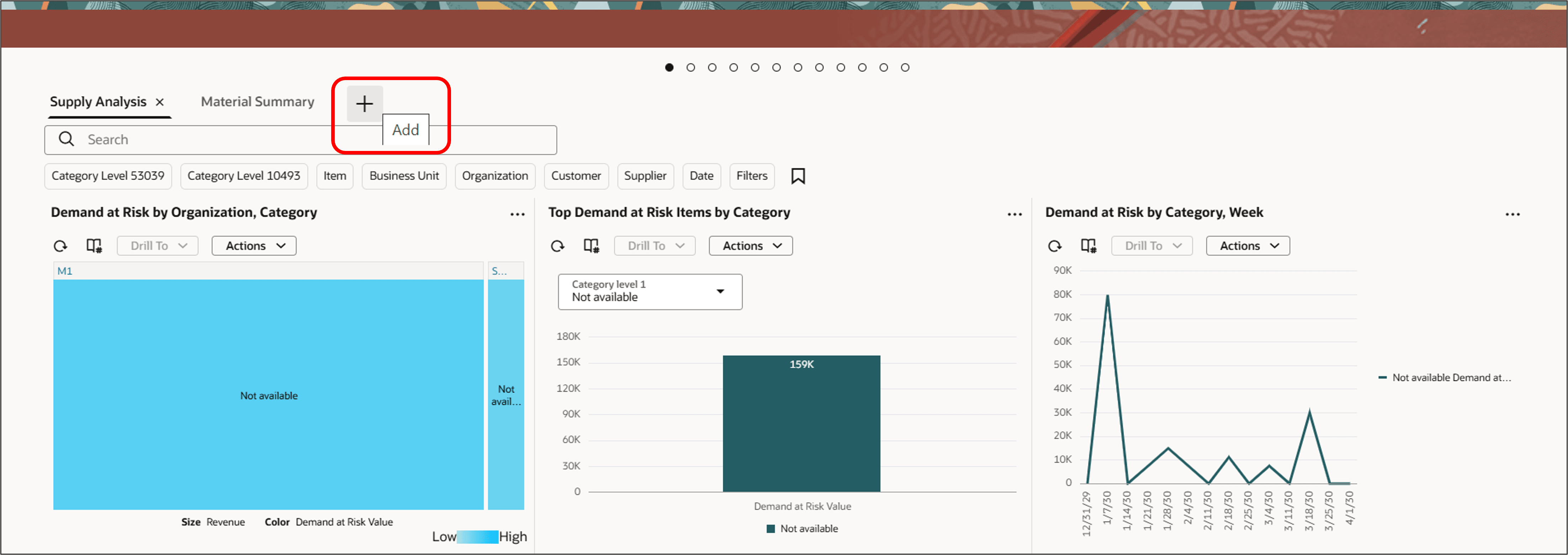The width and height of the screenshot is (1568, 555).
Task: Open the Category level 1 dropdown
Action: (650, 292)
